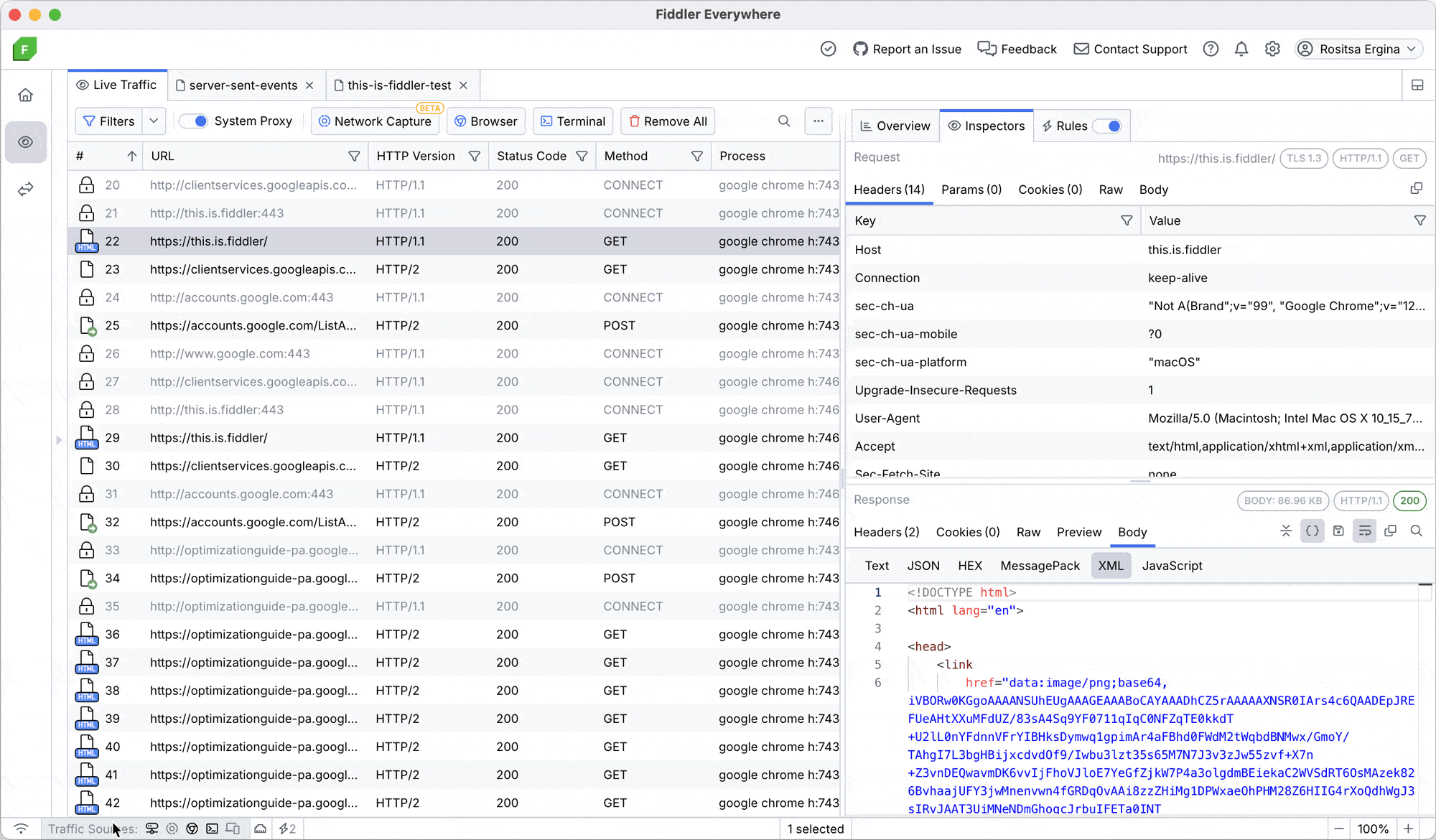This screenshot has width=1436, height=840.
Task: Click the Terminal capture button
Action: click(574, 121)
